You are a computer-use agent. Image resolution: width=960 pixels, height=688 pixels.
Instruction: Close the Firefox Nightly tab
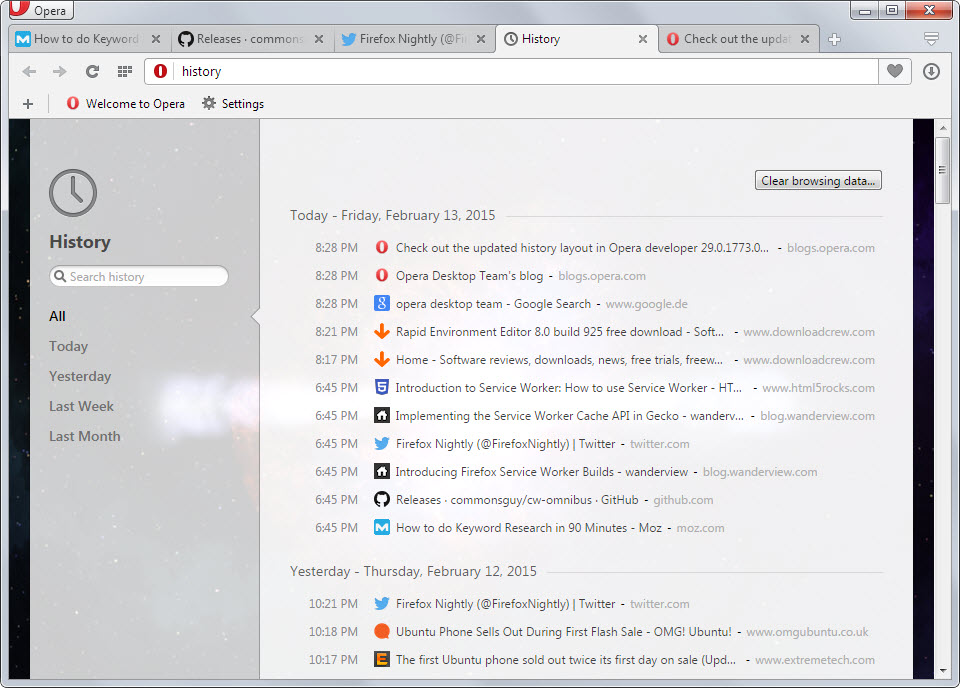(x=481, y=39)
